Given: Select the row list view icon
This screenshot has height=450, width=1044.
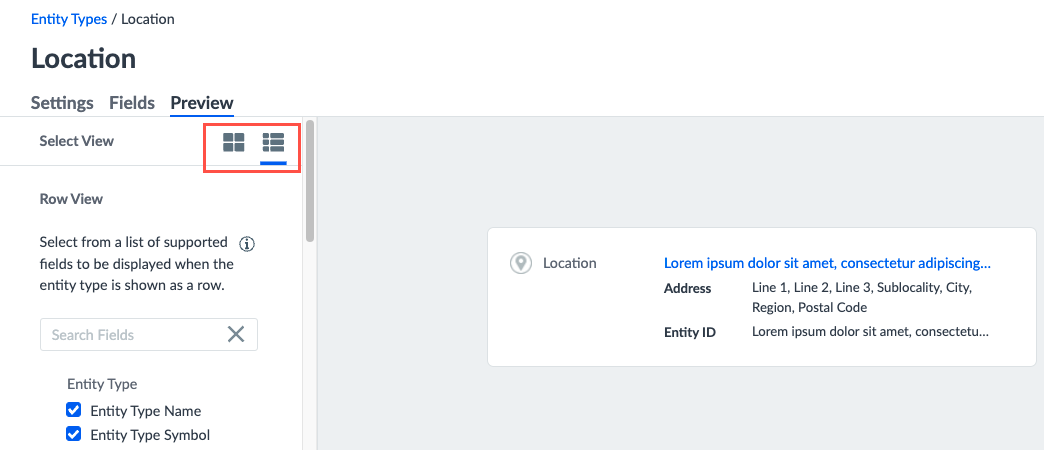Looking at the screenshot, I should coord(274,142).
